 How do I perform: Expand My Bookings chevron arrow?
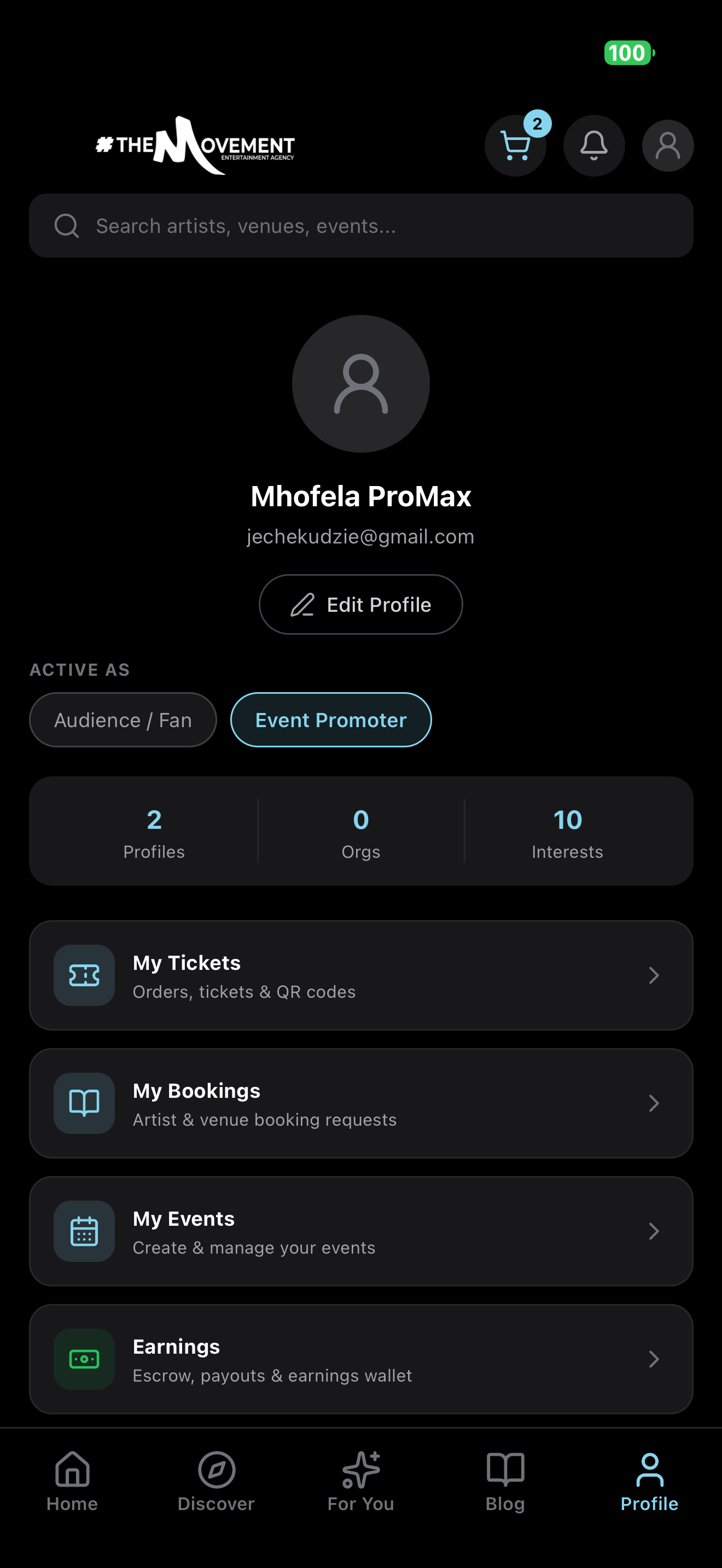654,1103
